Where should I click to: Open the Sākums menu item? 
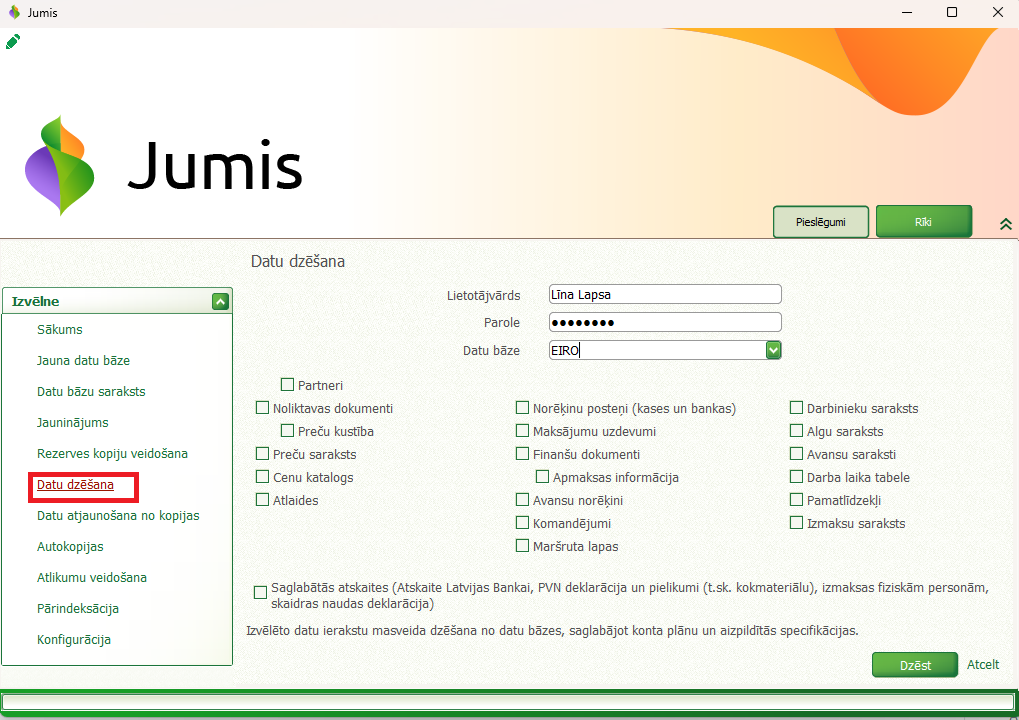tap(60, 329)
